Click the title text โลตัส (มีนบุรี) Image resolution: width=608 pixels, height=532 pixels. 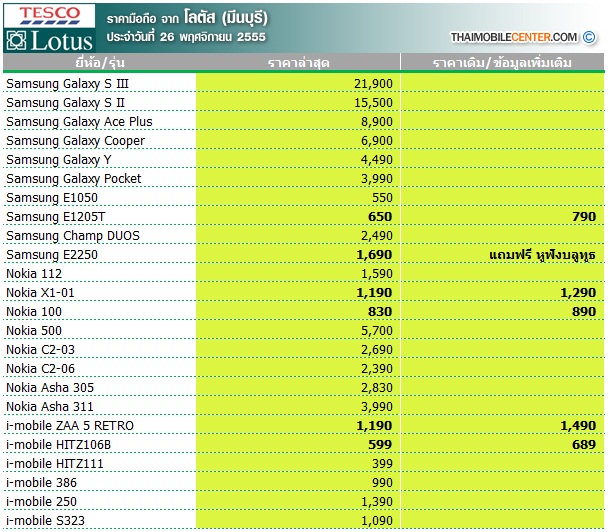(x=226, y=17)
